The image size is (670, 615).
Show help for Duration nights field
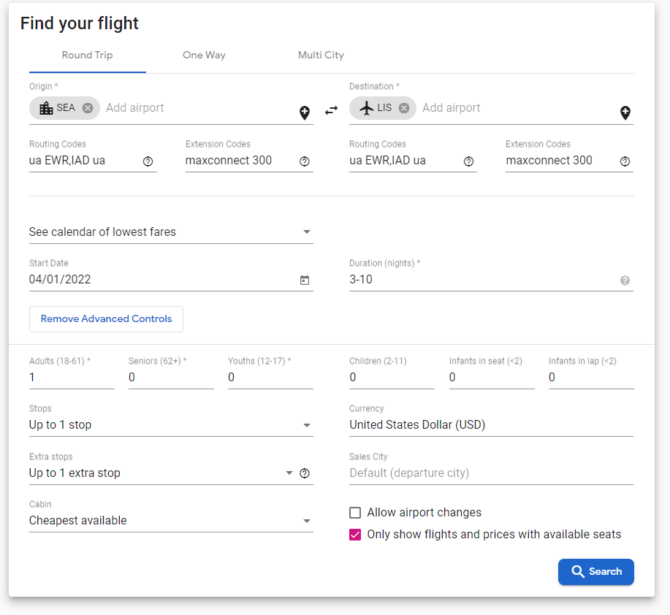click(x=625, y=280)
